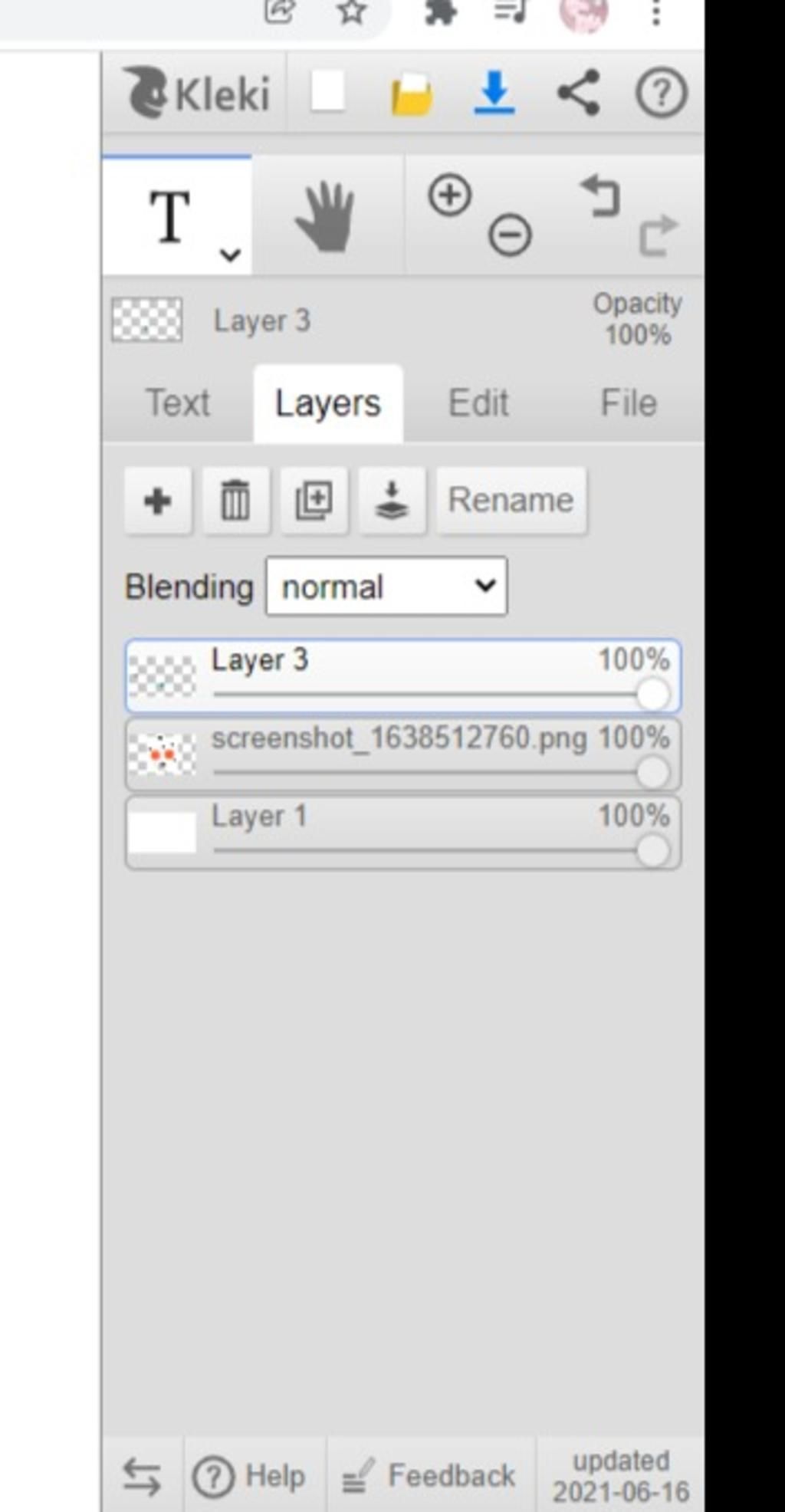Click the blue download save icon
The height and width of the screenshot is (1512, 785).
point(494,94)
